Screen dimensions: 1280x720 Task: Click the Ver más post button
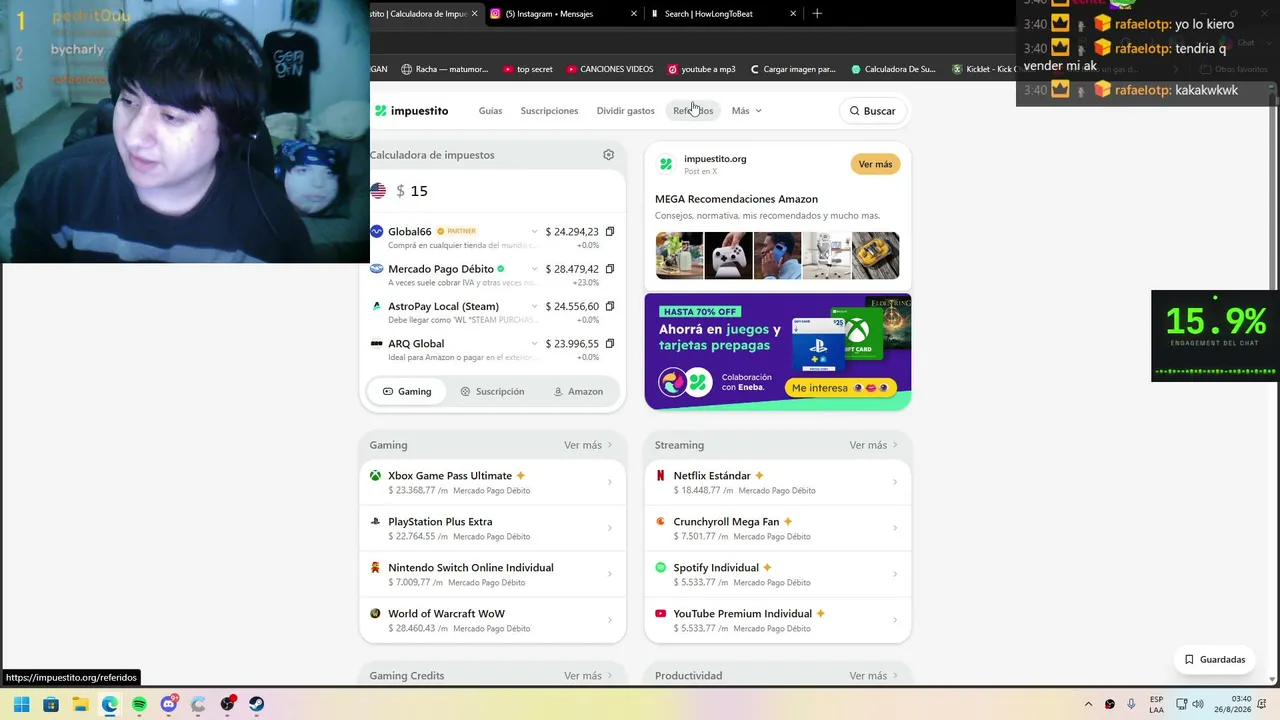875,164
